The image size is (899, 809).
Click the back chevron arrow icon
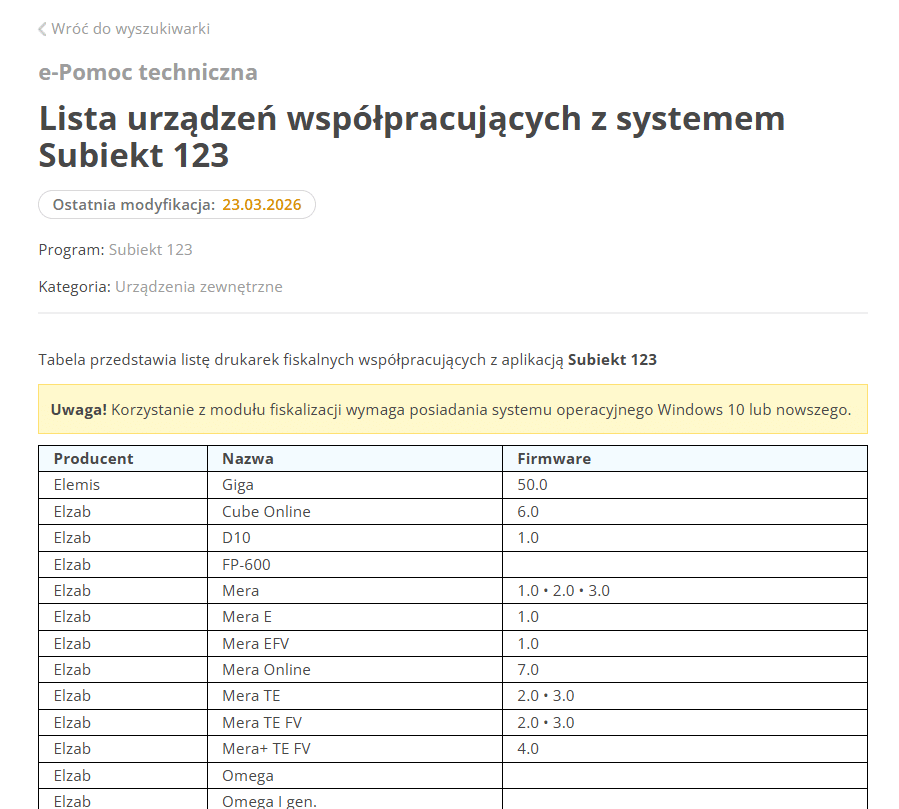[x=42, y=29]
